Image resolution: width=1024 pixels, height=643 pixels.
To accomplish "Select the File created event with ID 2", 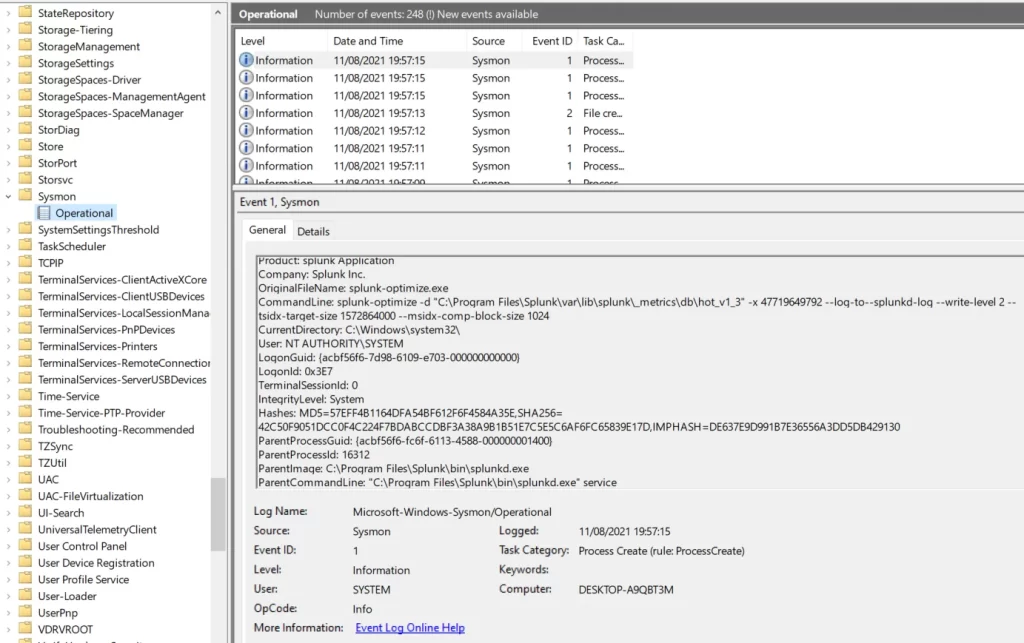I will [434, 113].
